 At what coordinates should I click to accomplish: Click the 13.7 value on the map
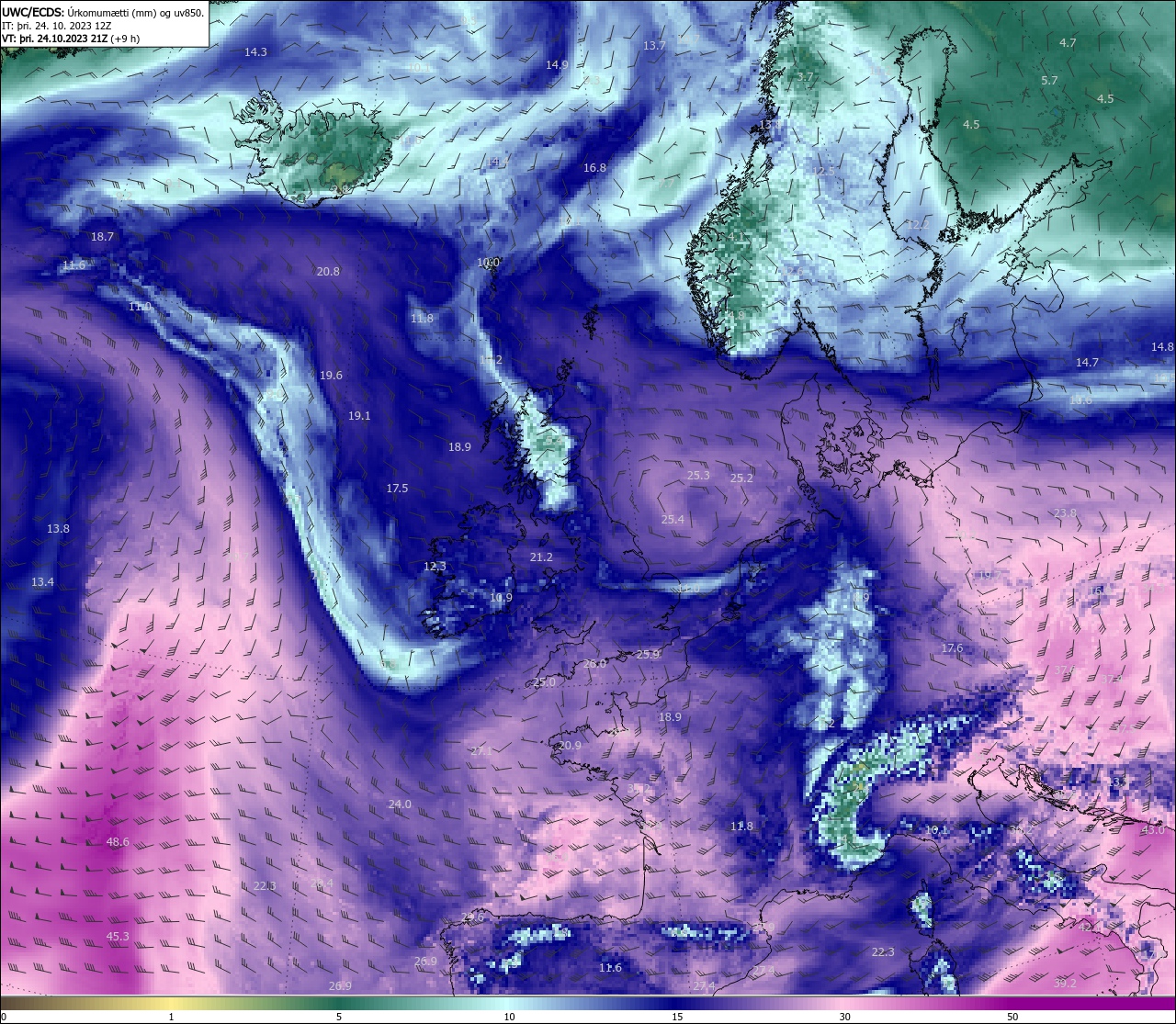pos(654,46)
